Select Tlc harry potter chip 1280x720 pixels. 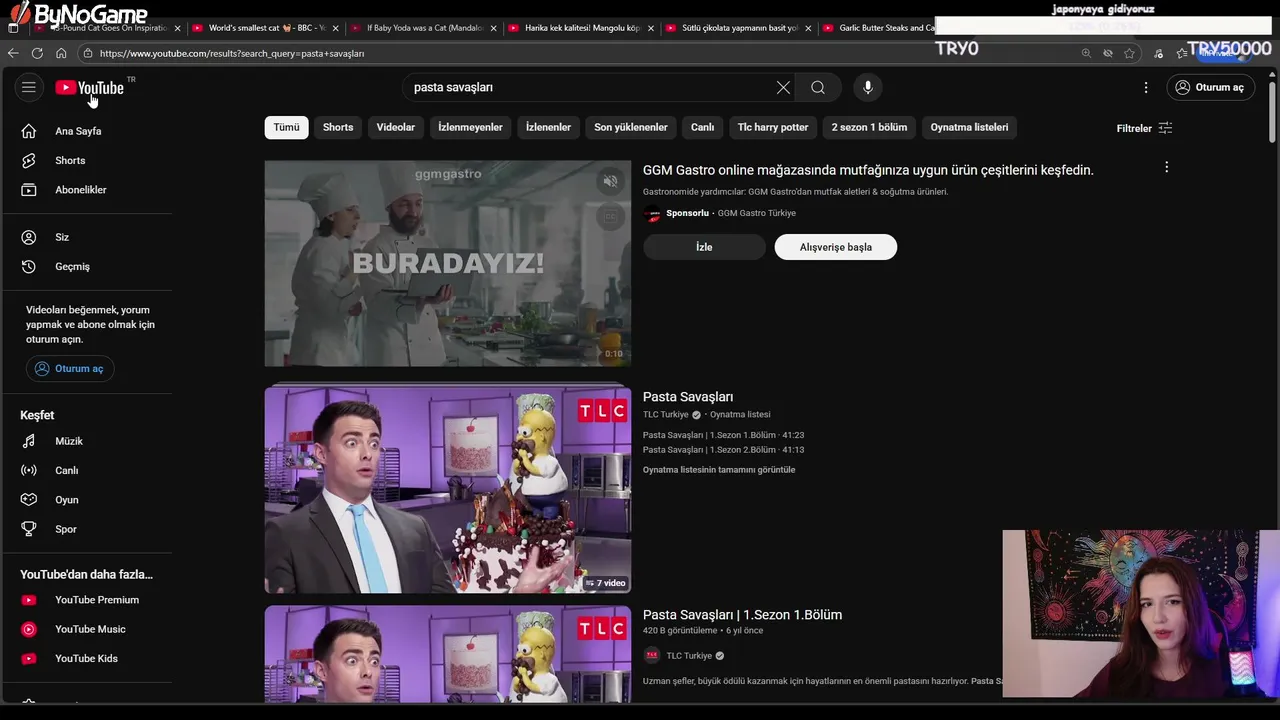(773, 127)
